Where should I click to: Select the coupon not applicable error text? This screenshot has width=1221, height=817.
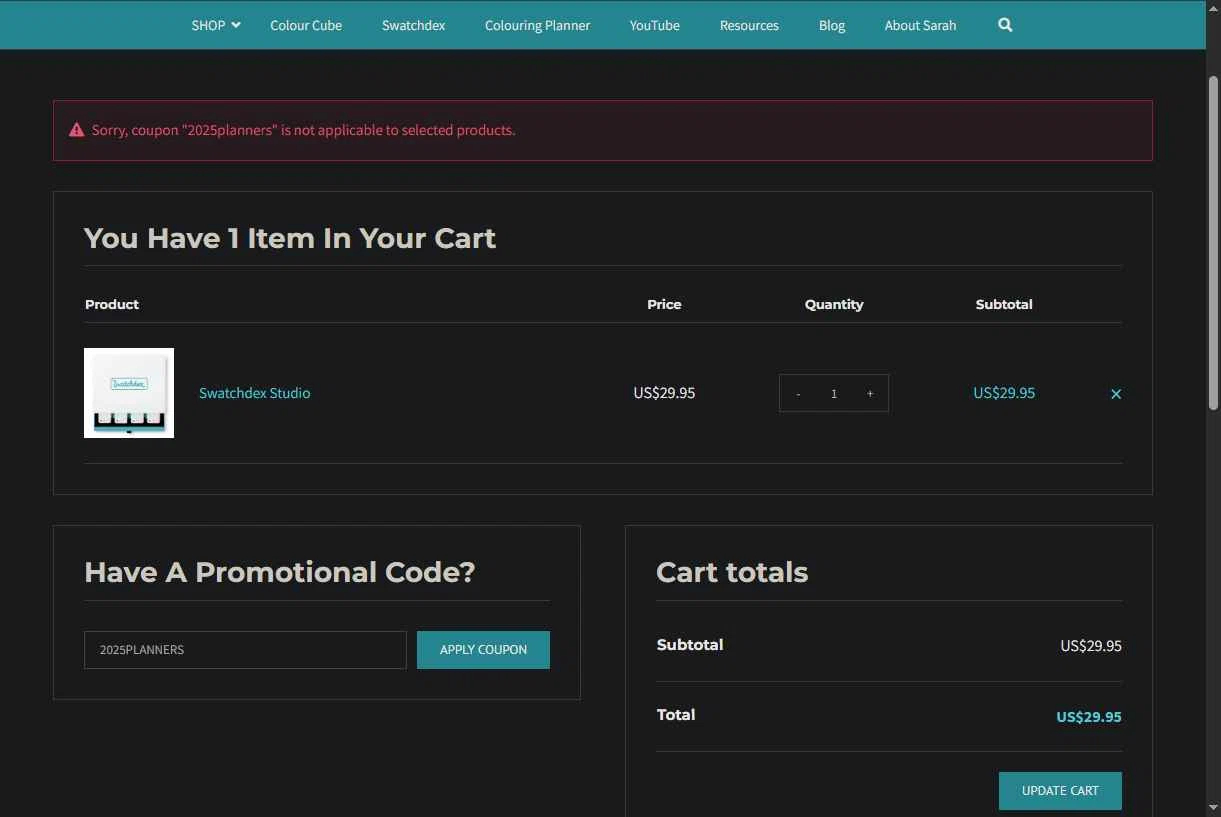point(303,130)
